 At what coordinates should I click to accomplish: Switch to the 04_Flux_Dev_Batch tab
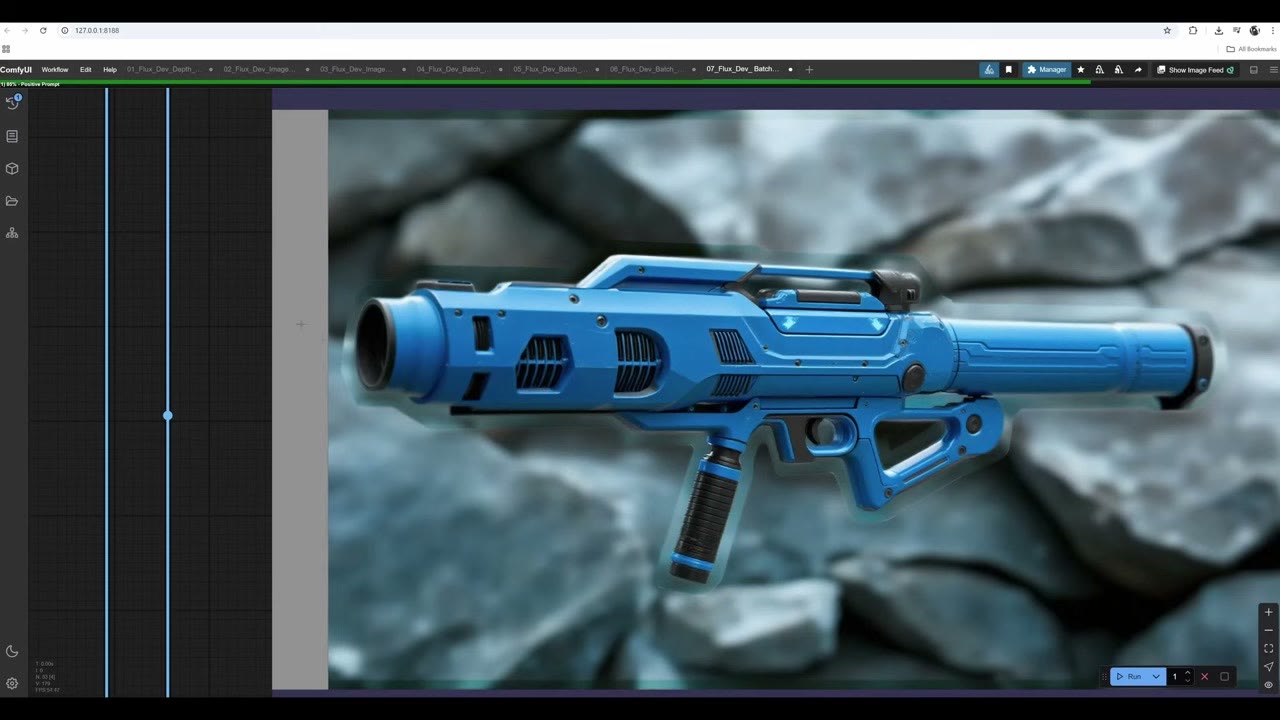452,70
